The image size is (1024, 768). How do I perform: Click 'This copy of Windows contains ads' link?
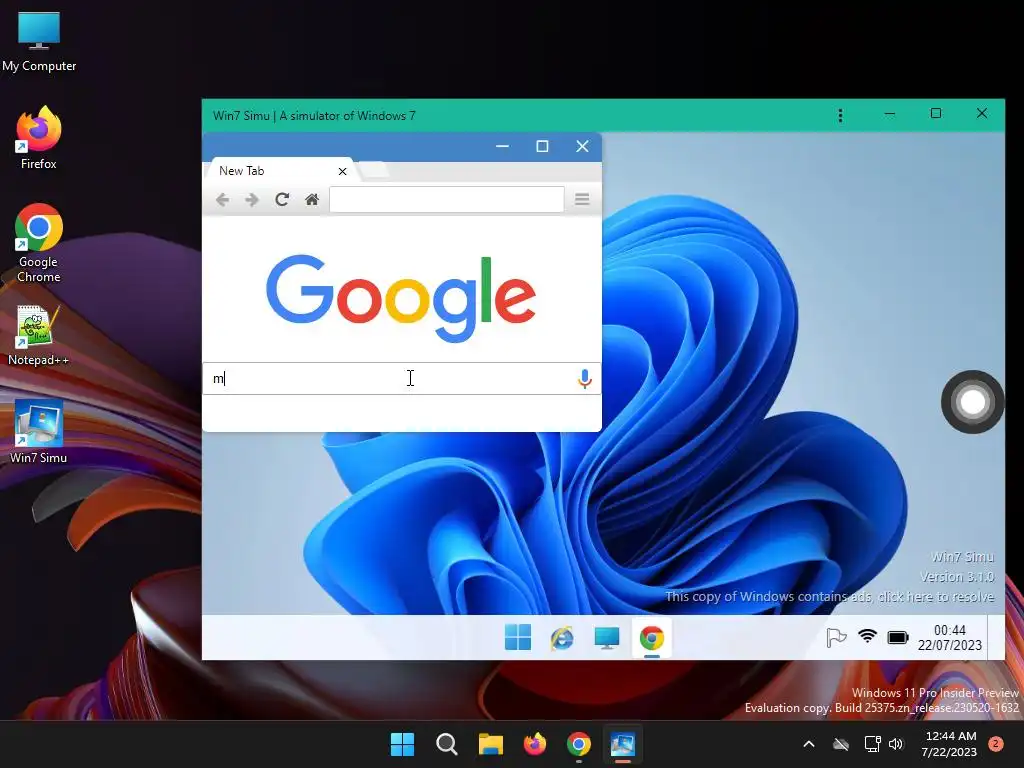tap(829, 596)
